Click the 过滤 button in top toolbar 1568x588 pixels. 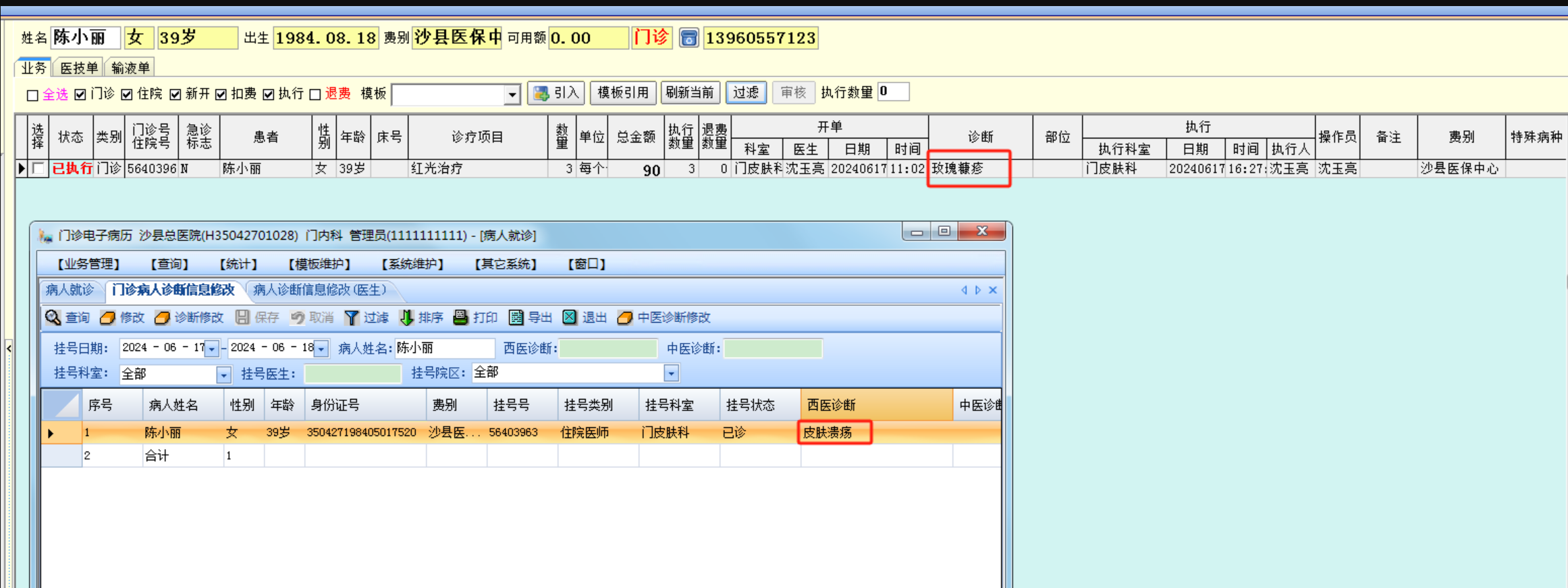746,92
